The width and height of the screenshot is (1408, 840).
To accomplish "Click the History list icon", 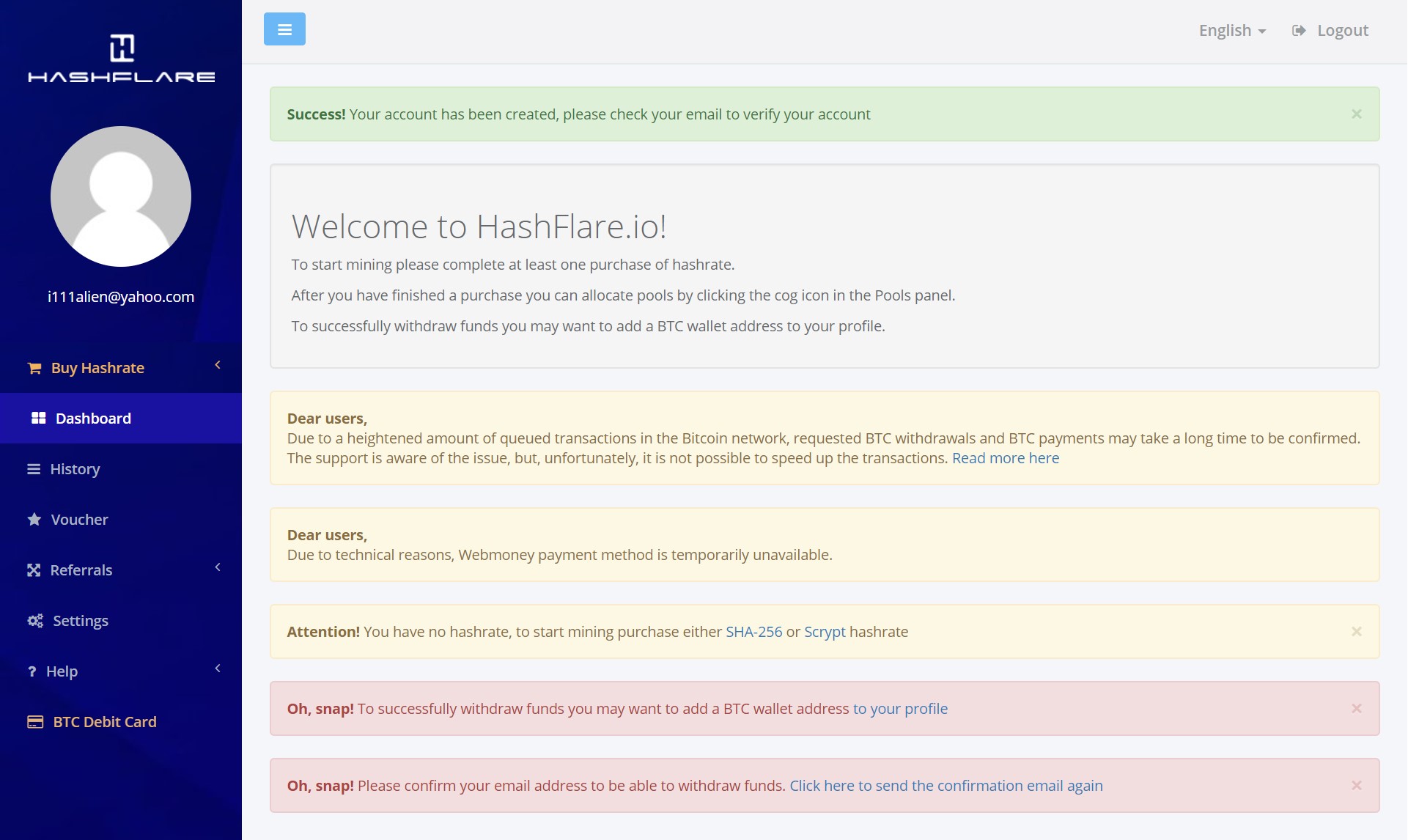I will tap(34, 468).
